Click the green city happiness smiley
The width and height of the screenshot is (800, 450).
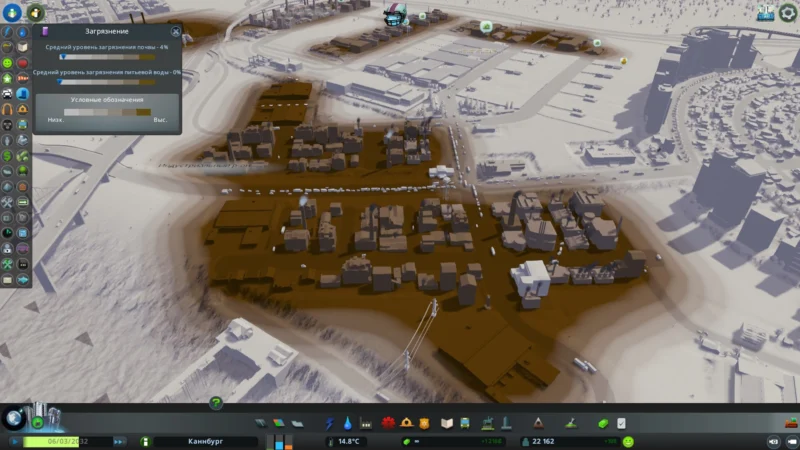click(x=628, y=442)
